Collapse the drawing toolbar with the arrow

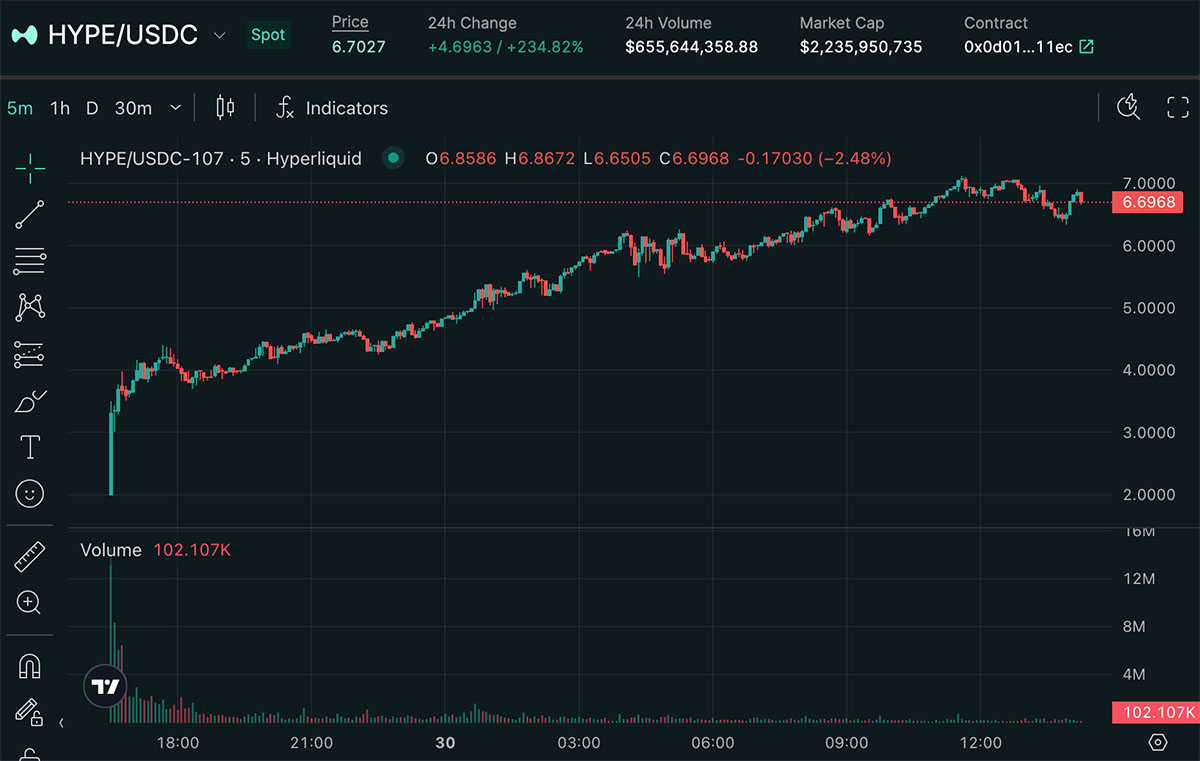[x=60, y=722]
